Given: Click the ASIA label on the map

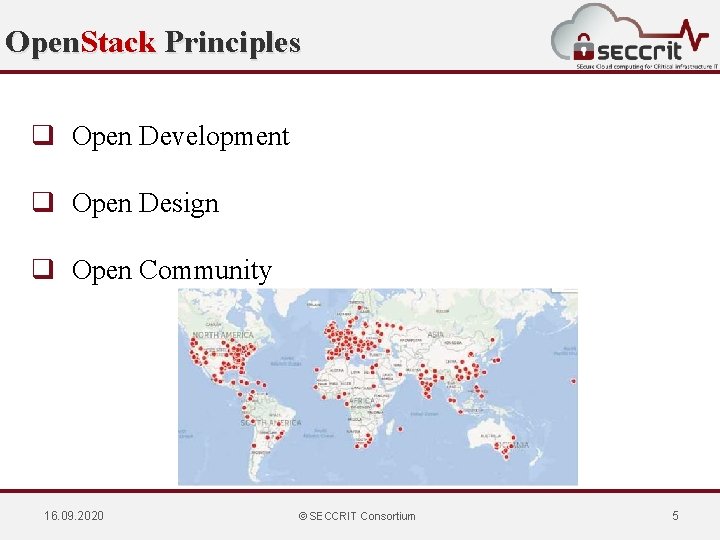Looking at the screenshot, I should click(435, 335).
